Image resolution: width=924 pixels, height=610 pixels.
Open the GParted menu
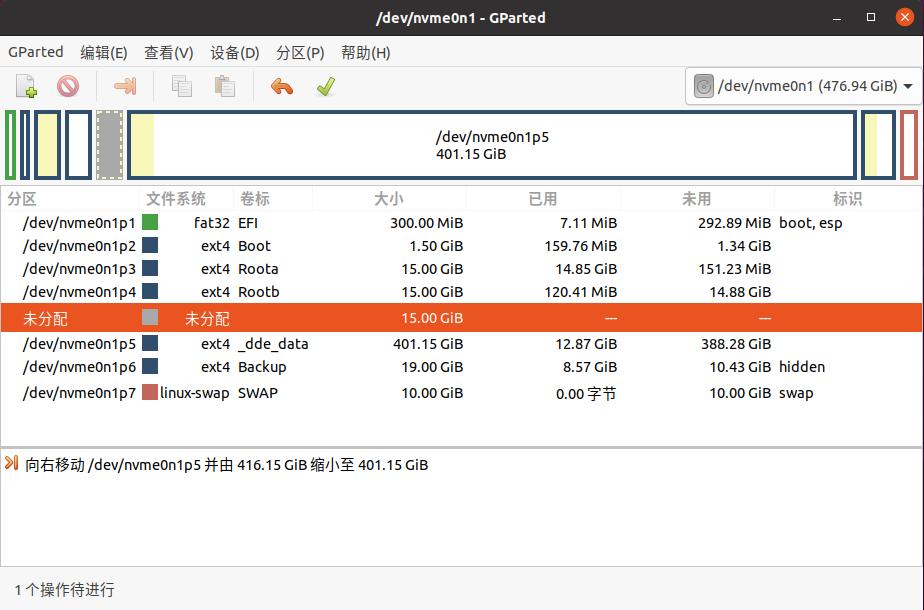(35, 52)
